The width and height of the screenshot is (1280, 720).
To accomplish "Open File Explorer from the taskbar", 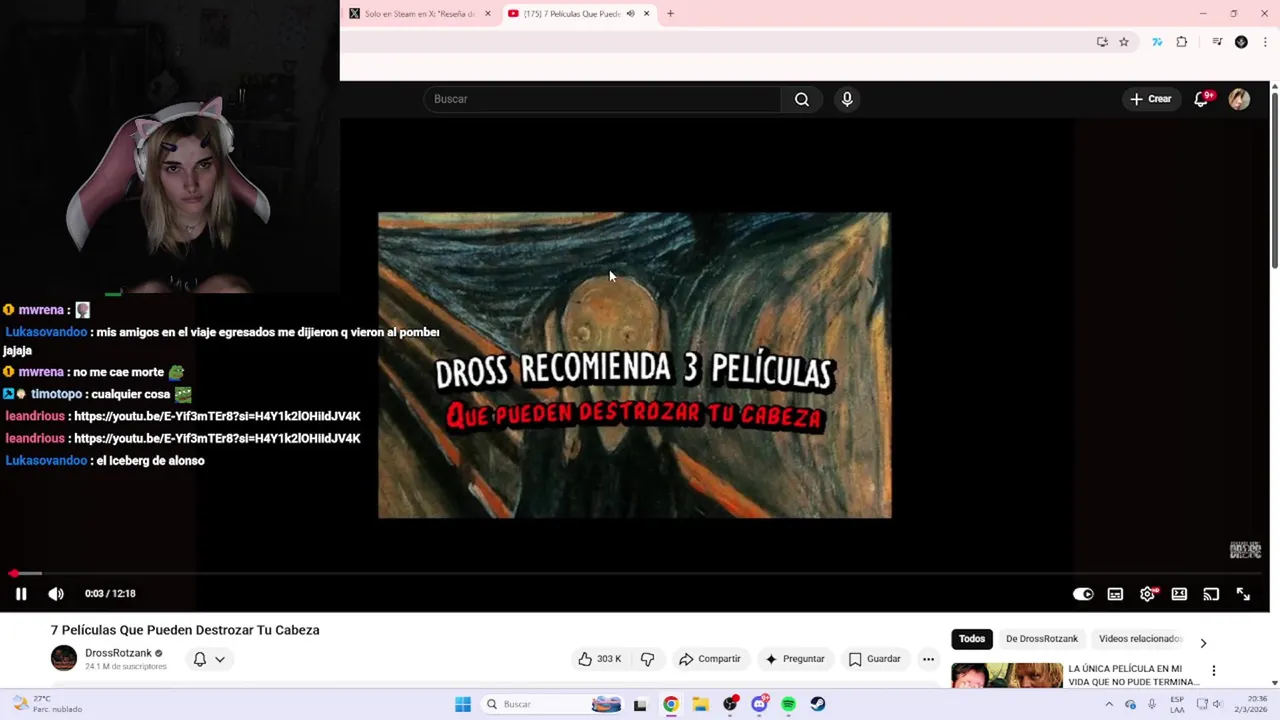I will pos(700,704).
